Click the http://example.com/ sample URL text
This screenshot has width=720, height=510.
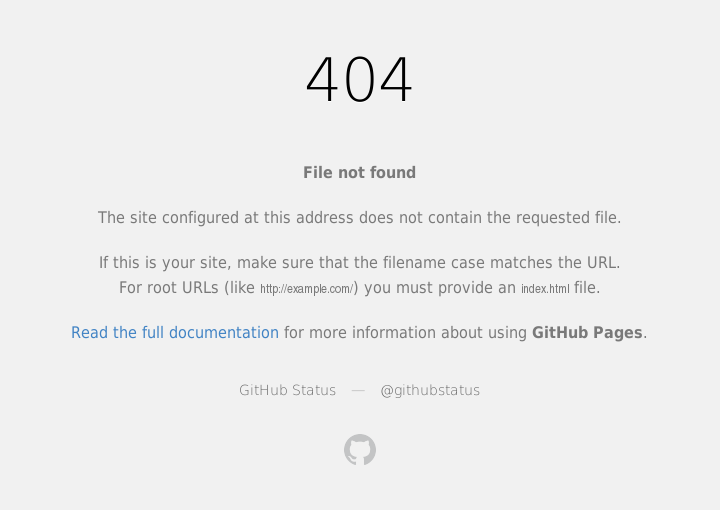coord(306,290)
